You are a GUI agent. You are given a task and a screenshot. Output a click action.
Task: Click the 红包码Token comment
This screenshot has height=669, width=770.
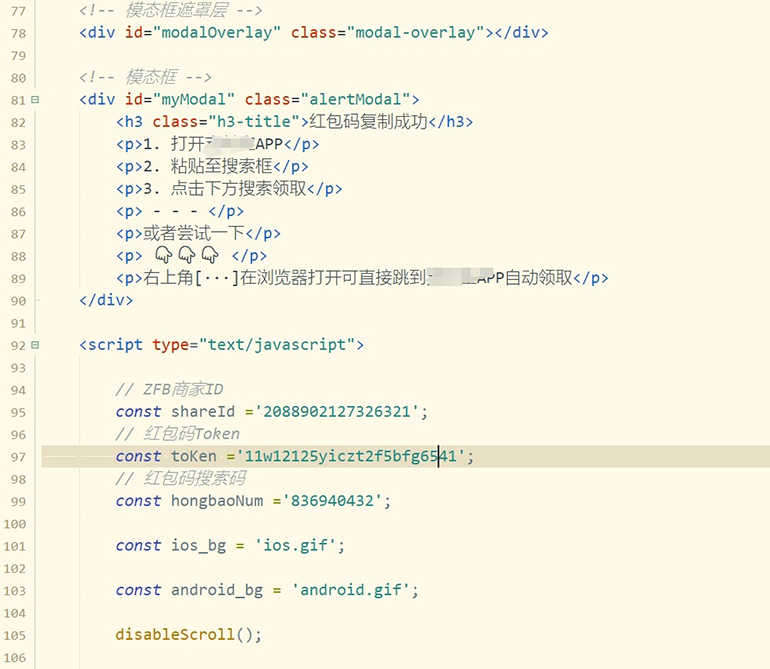tap(177, 434)
